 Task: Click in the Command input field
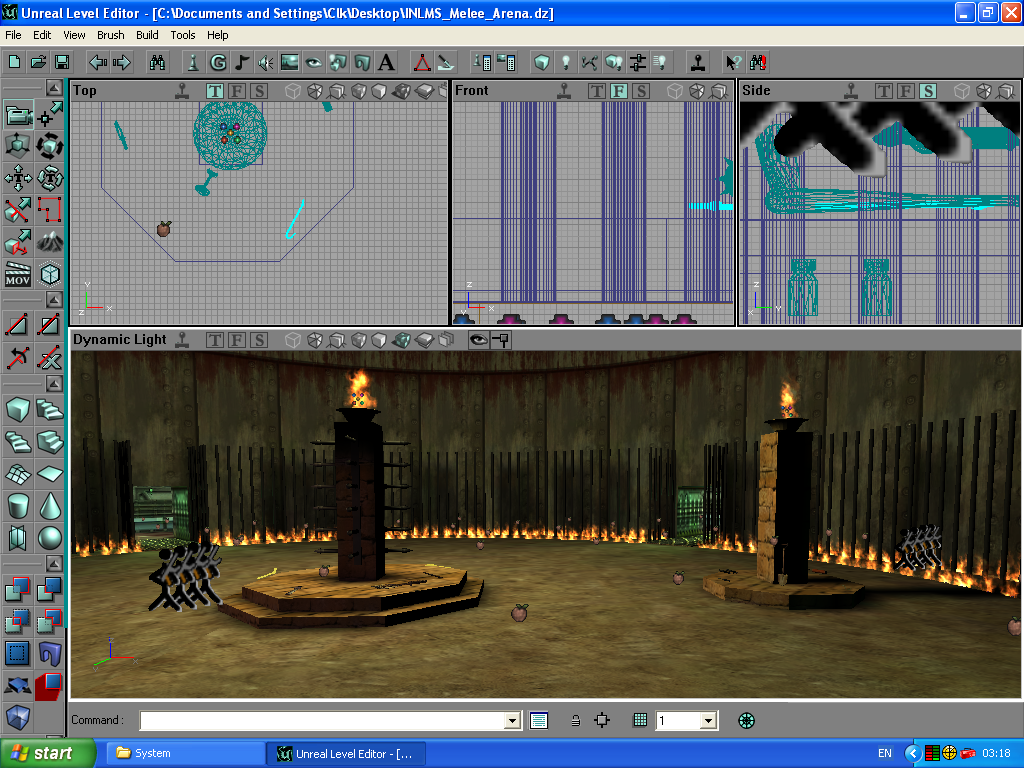tap(322, 720)
